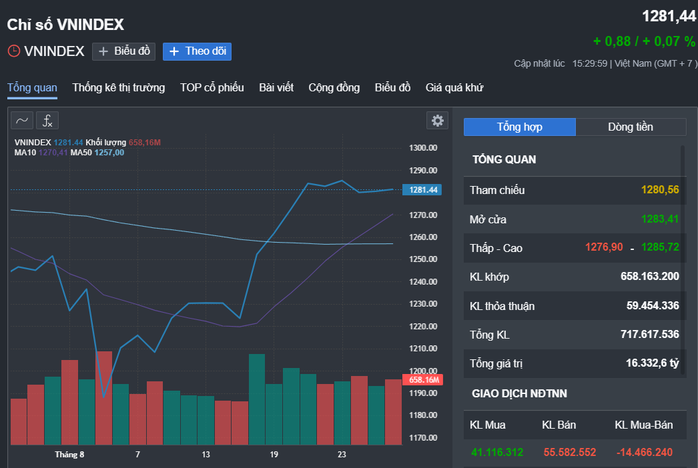This screenshot has height=468, width=698.
Task: Click Tổng KL value 717.617.536
Action: [649, 334]
